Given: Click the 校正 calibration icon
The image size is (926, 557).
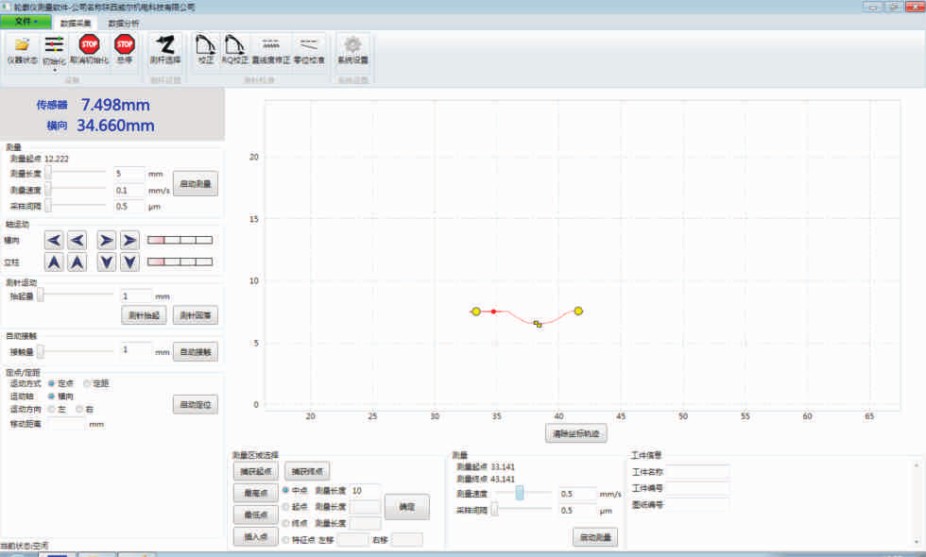Looking at the screenshot, I should [206, 47].
